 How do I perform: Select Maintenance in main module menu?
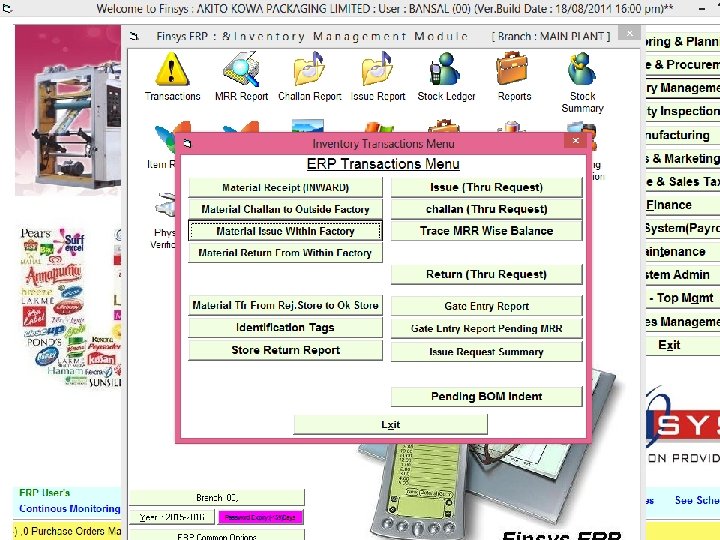click(683, 252)
